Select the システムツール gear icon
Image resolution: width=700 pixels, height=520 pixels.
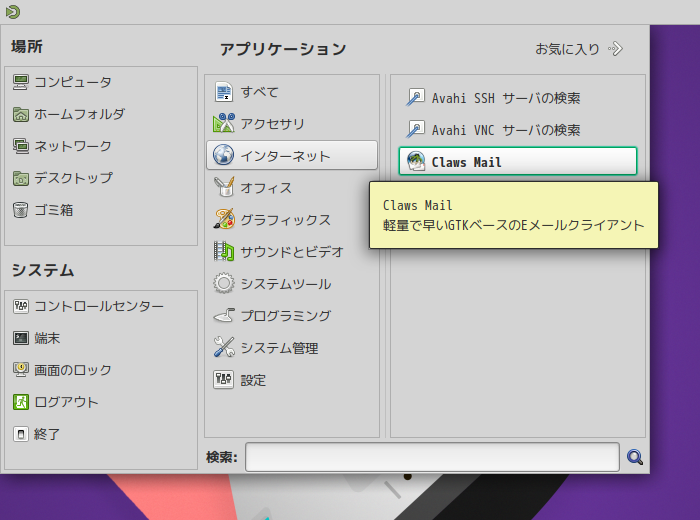(224, 283)
